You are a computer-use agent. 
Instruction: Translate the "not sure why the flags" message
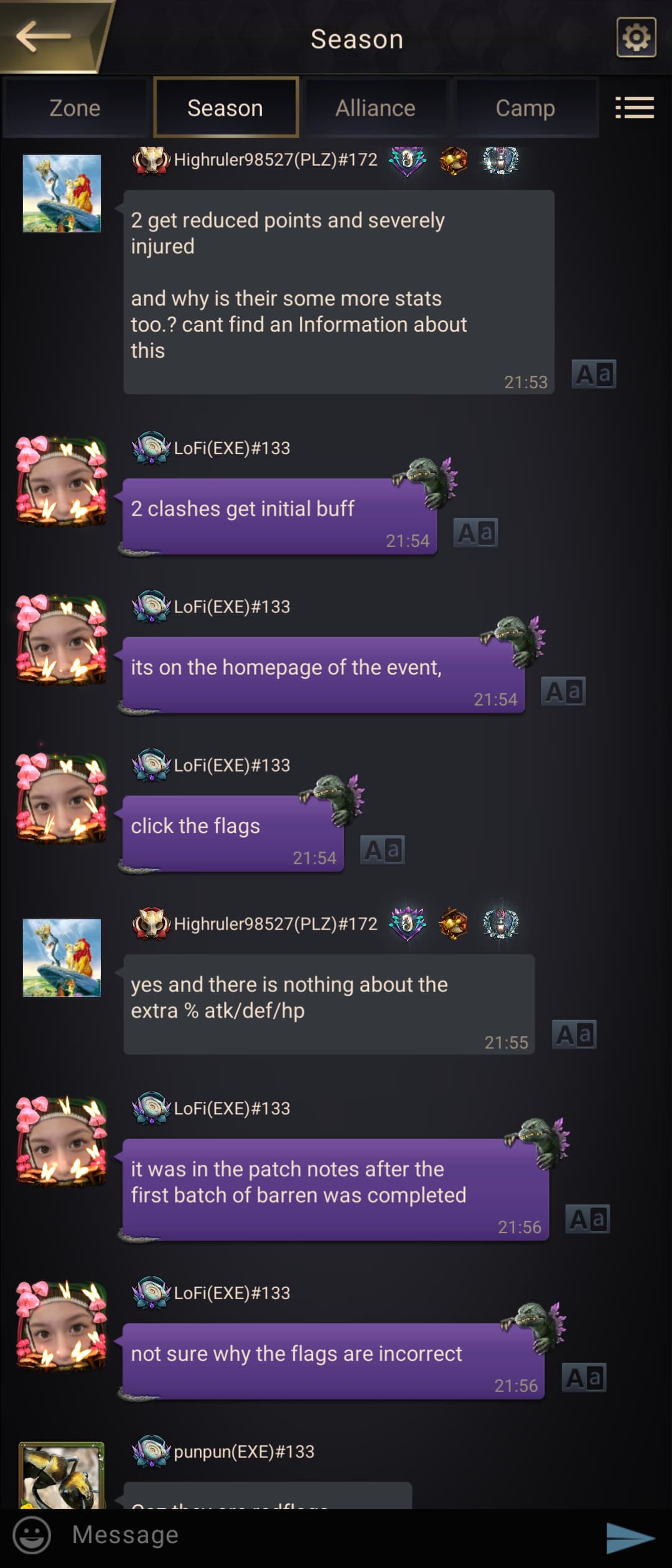pyautogui.click(x=584, y=1378)
